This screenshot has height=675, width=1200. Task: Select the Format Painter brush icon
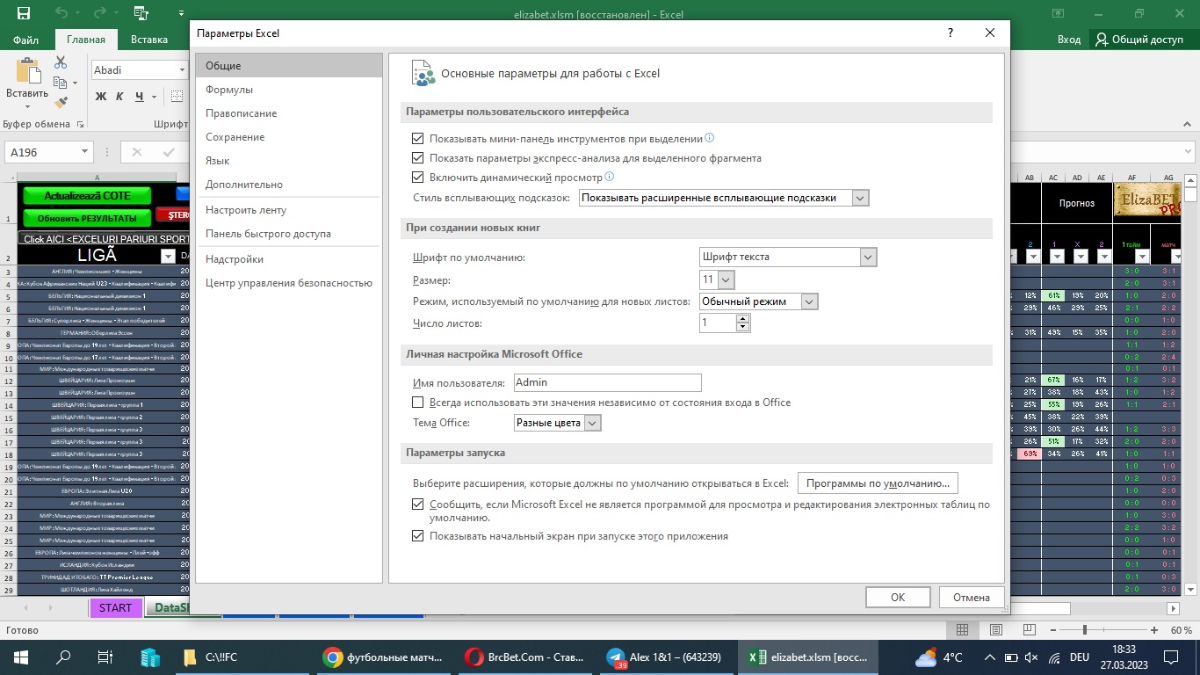pos(60,101)
